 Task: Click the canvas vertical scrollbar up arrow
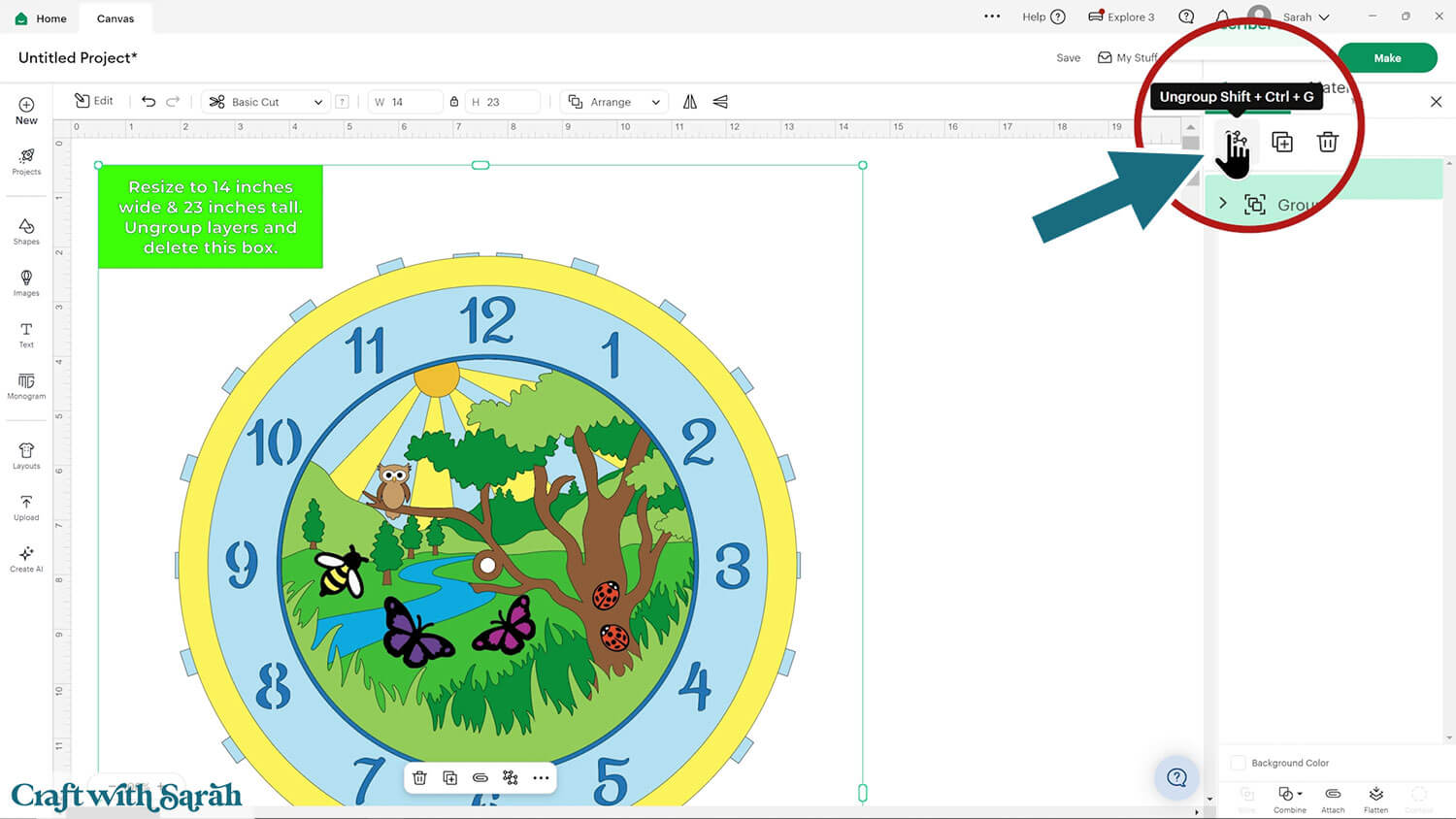coord(1191,127)
